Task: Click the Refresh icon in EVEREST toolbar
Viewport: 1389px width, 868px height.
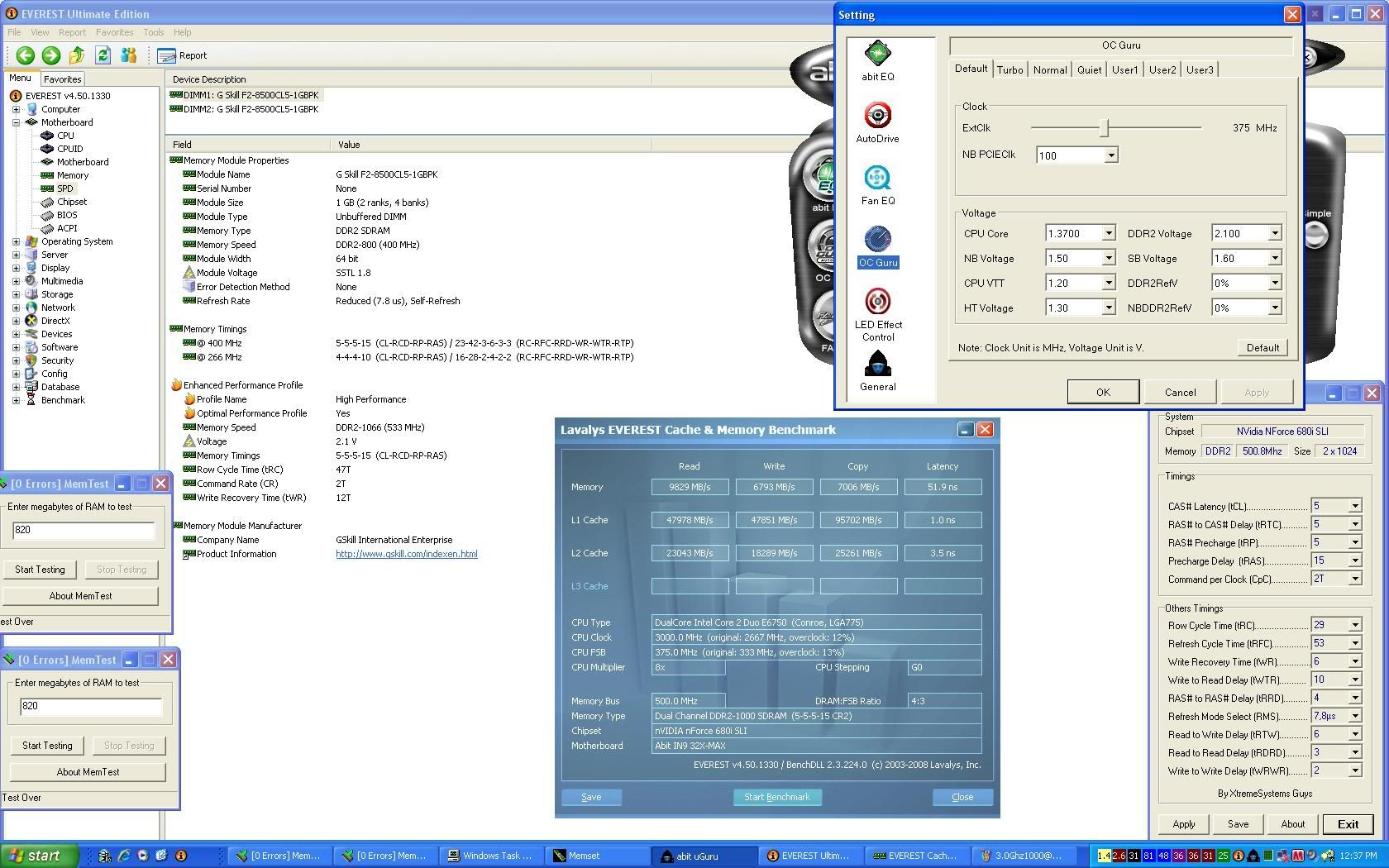Action: point(103,55)
